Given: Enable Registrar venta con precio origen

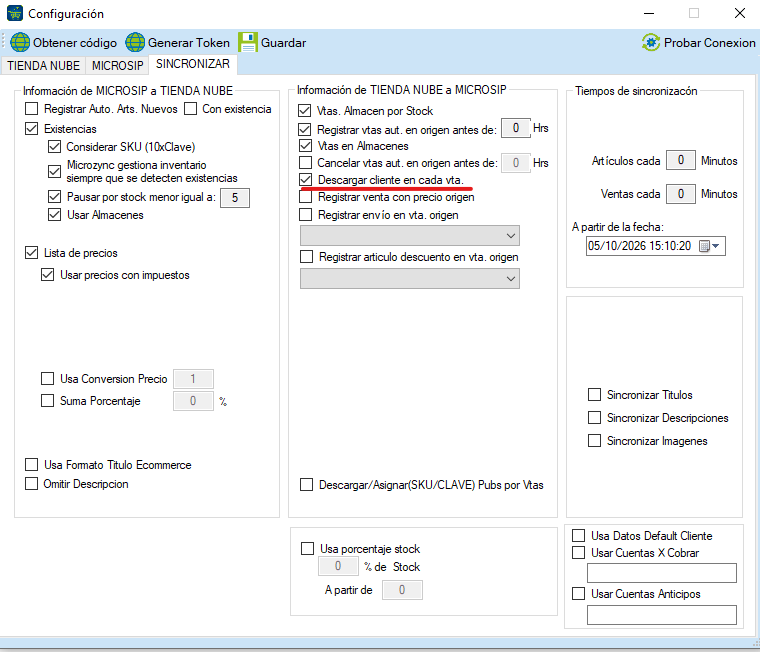Looking at the screenshot, I should point(305,197).
